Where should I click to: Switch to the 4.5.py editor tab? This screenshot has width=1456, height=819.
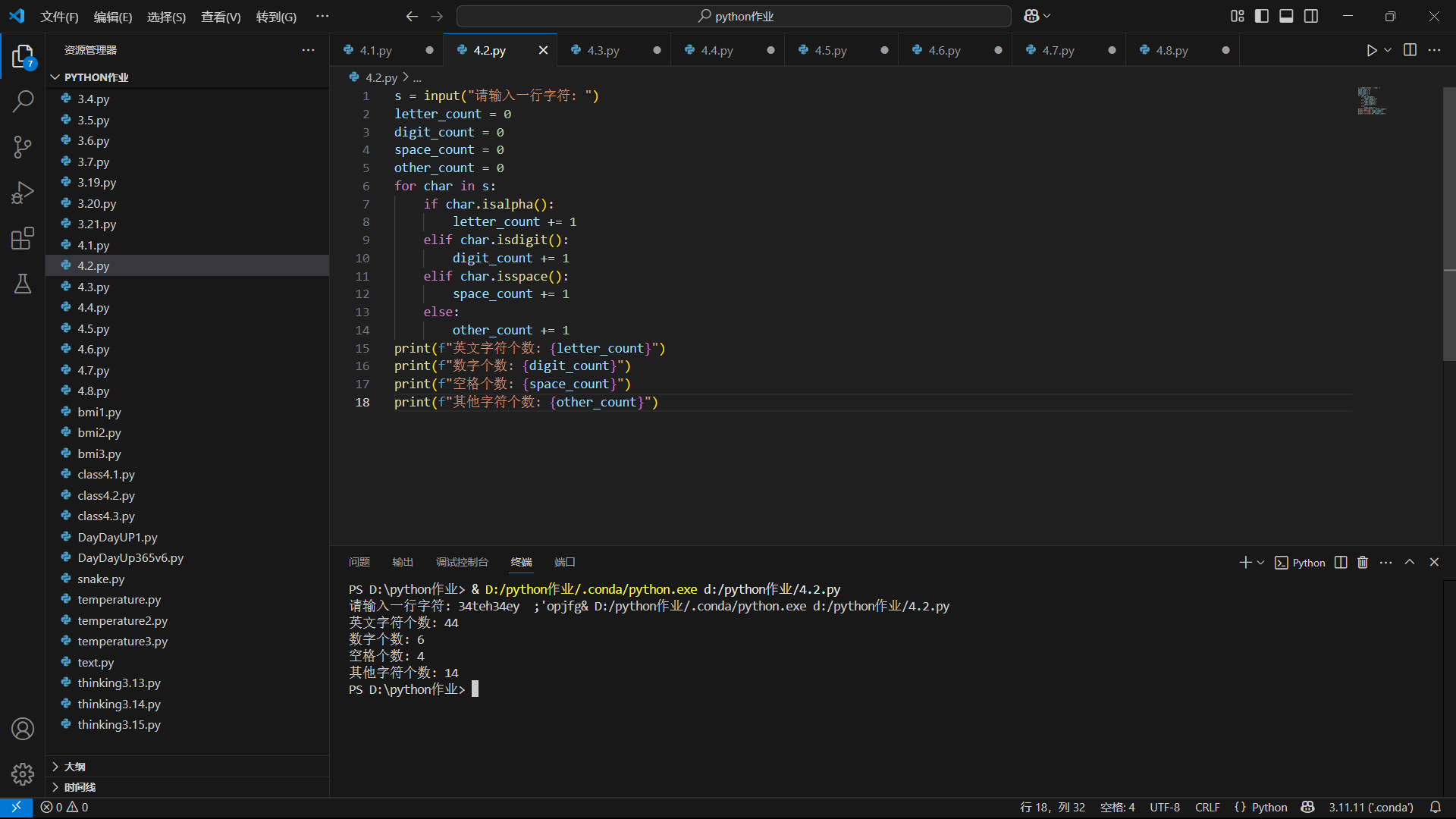click(x=830, y=50)
